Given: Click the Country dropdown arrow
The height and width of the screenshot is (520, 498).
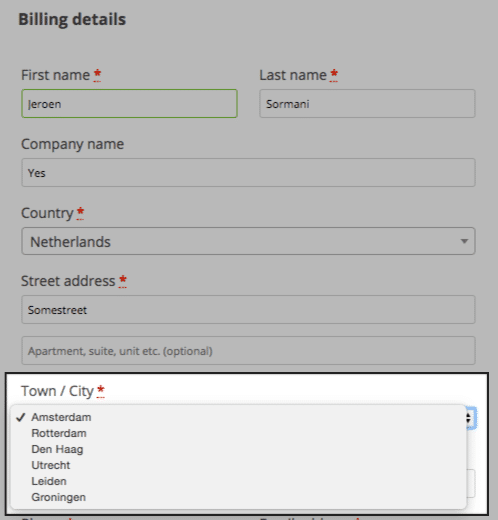Looking at the screenshot, I should coord(464,241).
